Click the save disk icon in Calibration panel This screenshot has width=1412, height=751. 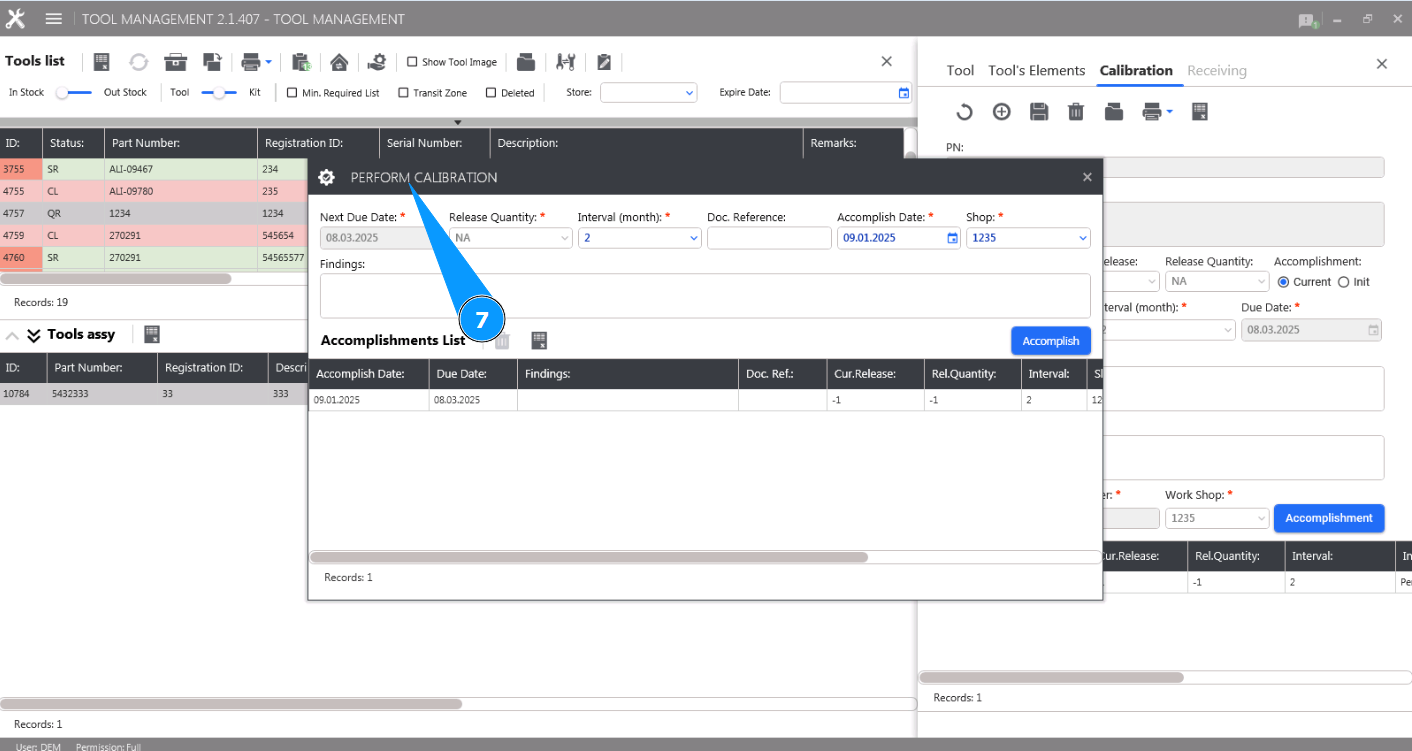[1039, 112]
